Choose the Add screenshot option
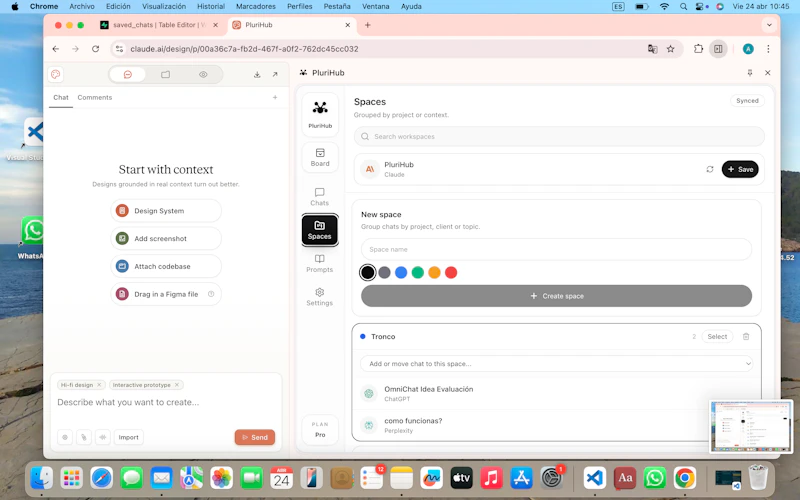 coord(166,238)
